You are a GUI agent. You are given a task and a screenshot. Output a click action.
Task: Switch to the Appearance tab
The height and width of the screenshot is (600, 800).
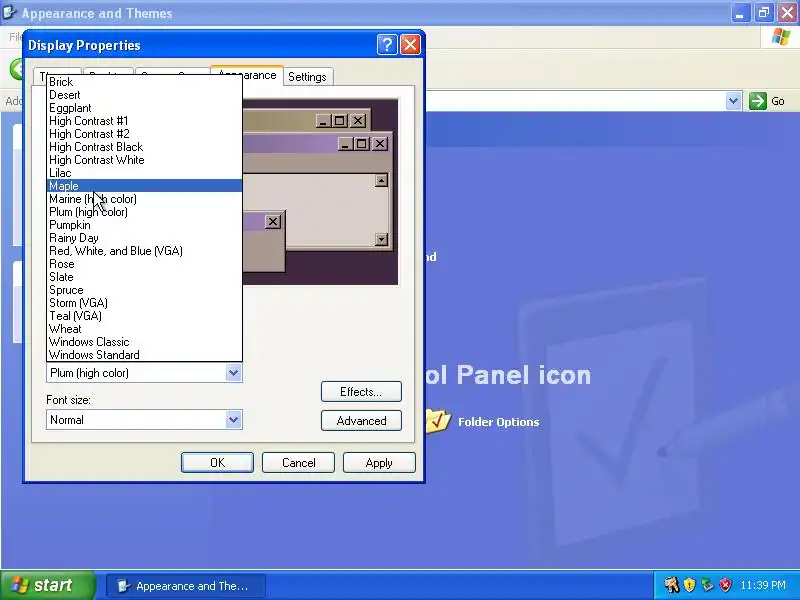(x=247, y=75)
